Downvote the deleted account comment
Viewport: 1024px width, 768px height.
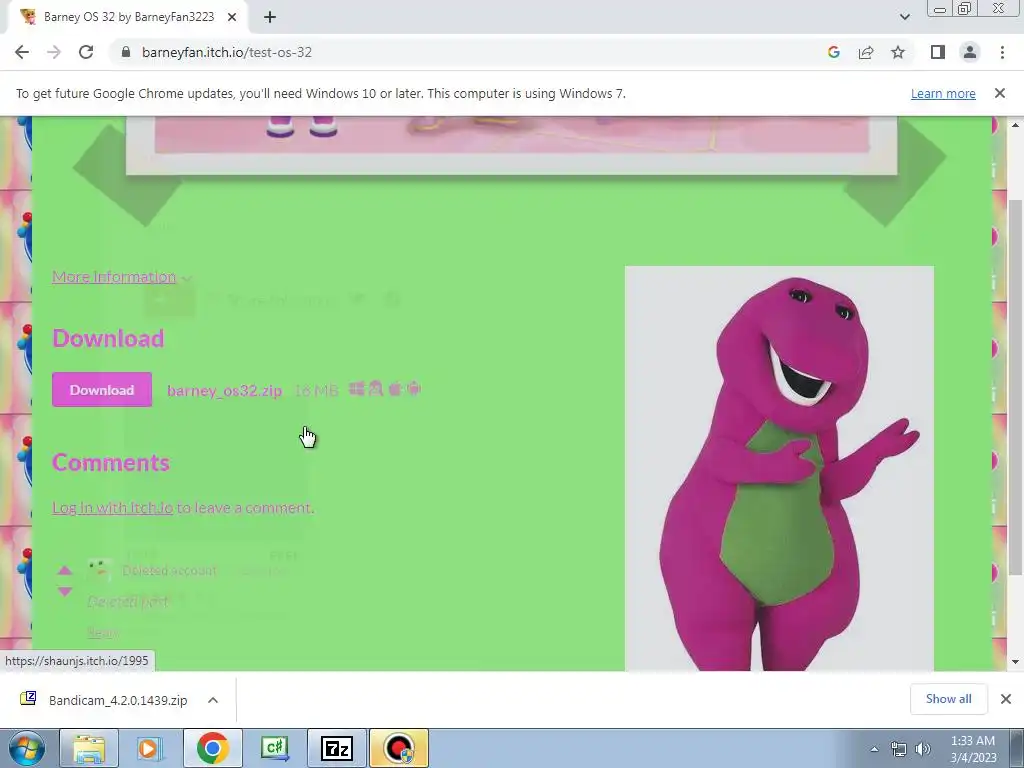coord(65,591)
